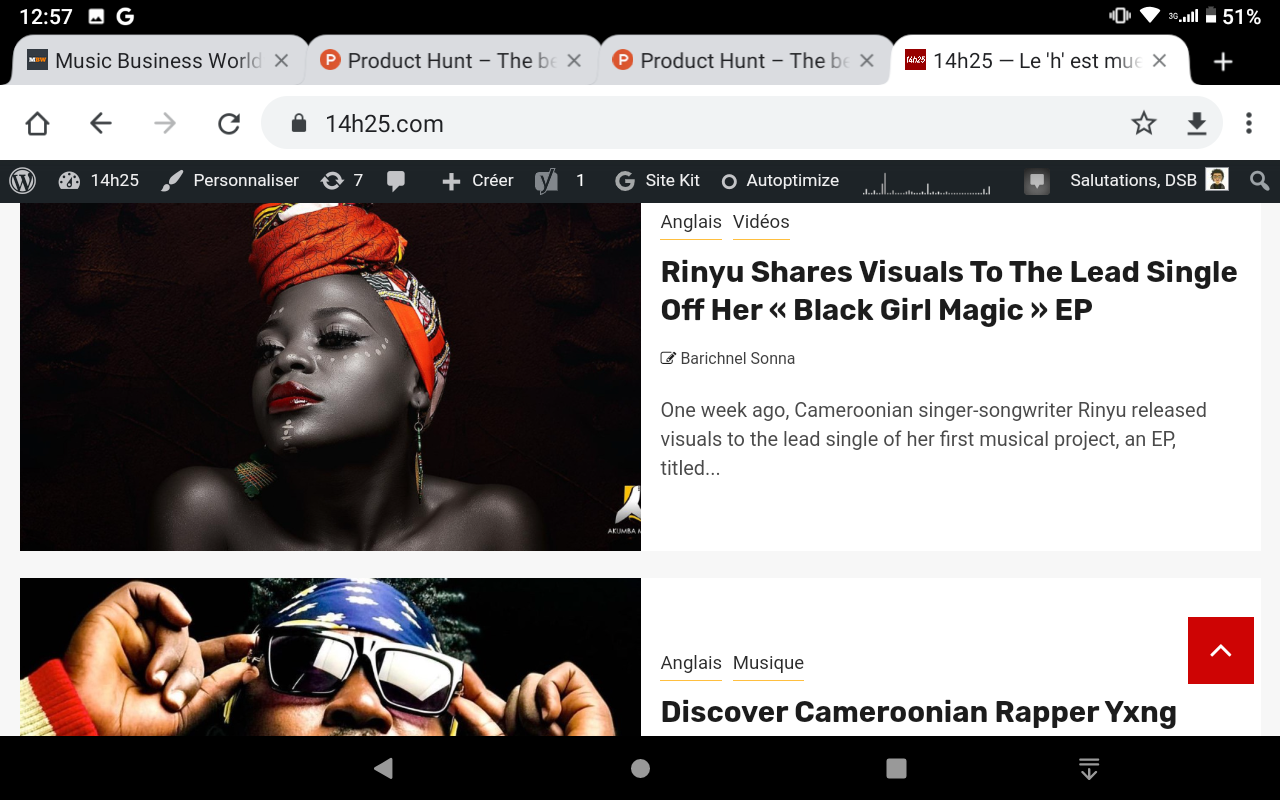Screen dimensions: 1280x800
Task: Select the 14h25 — Le 'h' est muet tab
Action: [1038, 61]
